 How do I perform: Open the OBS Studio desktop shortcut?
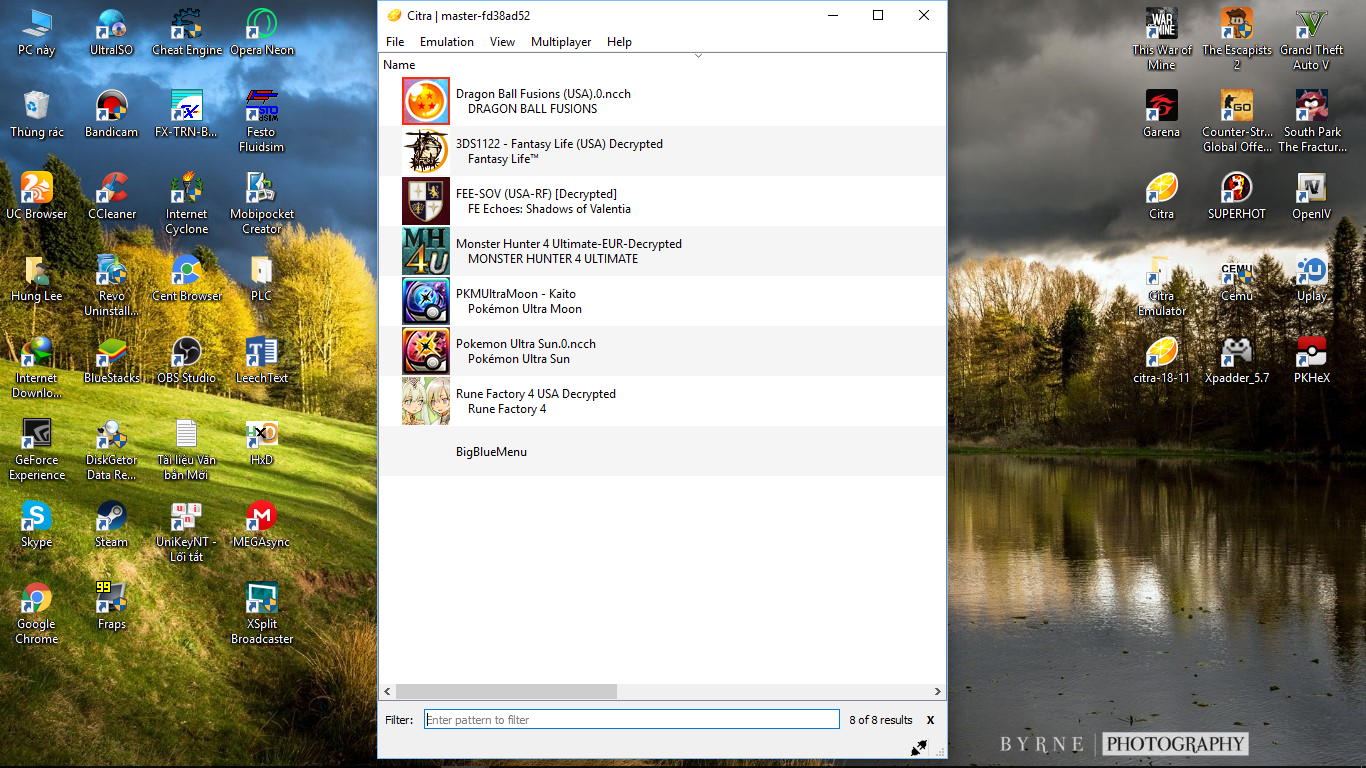click(187, 360)
